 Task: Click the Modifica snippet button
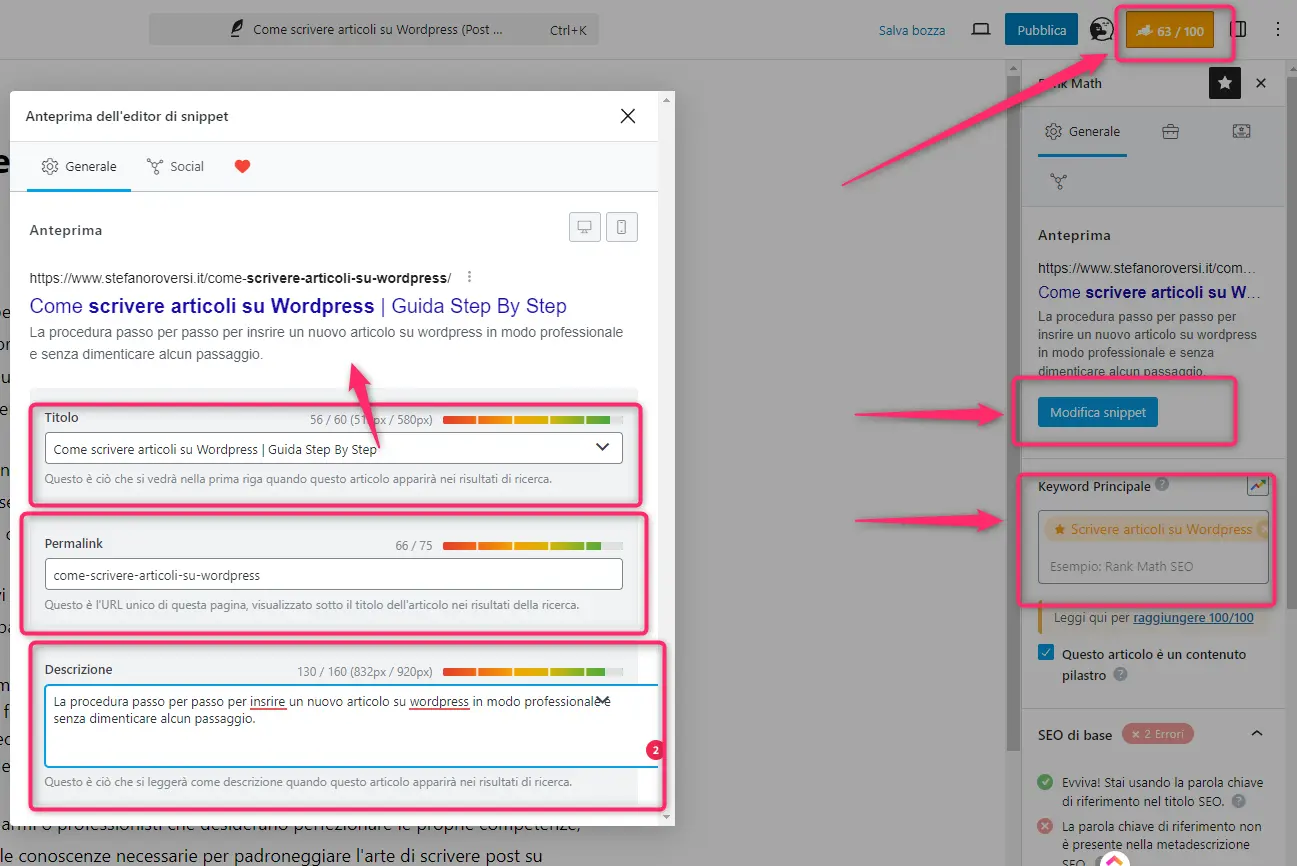1098,413
